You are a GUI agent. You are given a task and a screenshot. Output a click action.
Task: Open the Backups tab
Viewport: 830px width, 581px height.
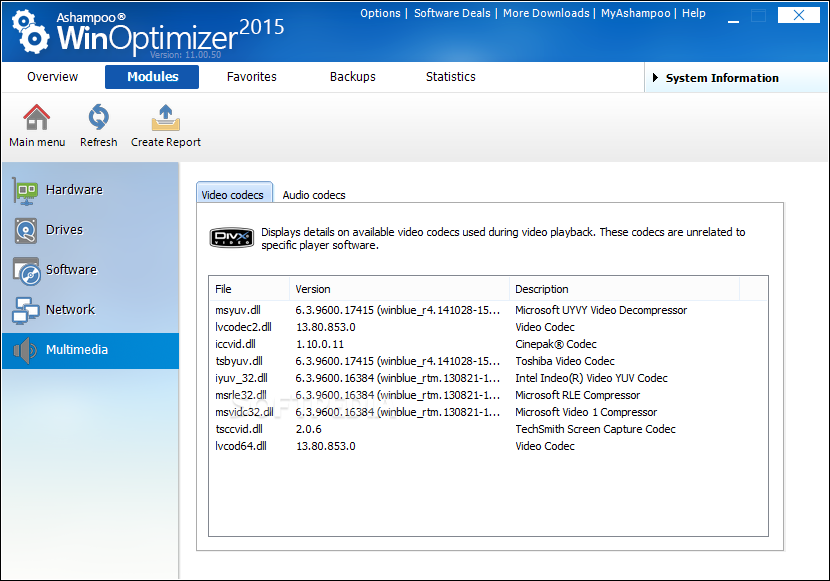tap(353, 77)
